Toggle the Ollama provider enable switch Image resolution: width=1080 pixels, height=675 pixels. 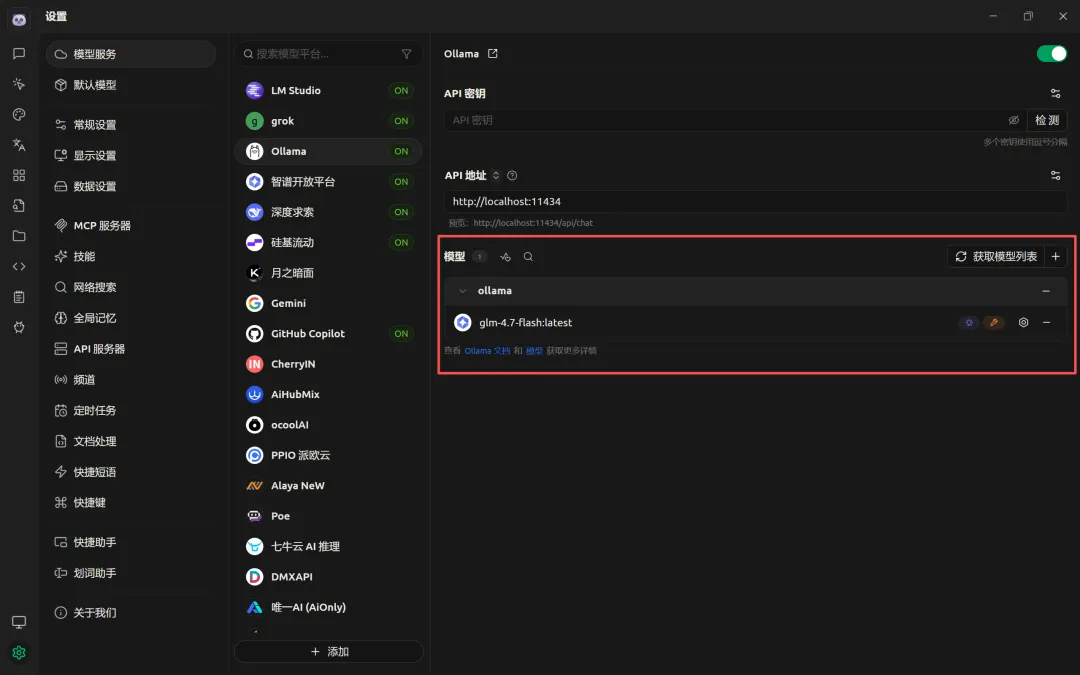click(1051, 54)
